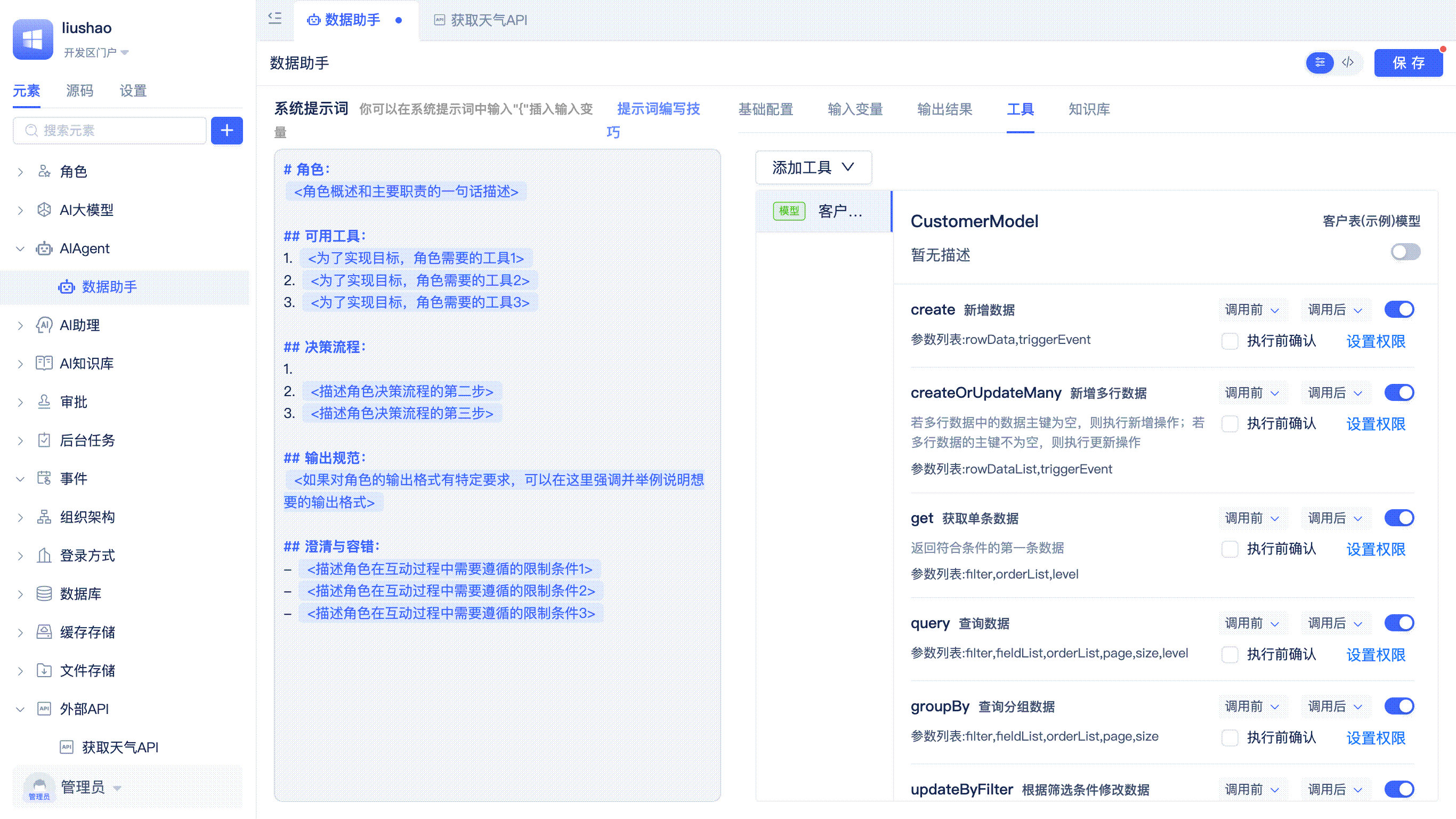Click the 缓存存储 icon
This screenshot has width=1456, height=819.
44,632
